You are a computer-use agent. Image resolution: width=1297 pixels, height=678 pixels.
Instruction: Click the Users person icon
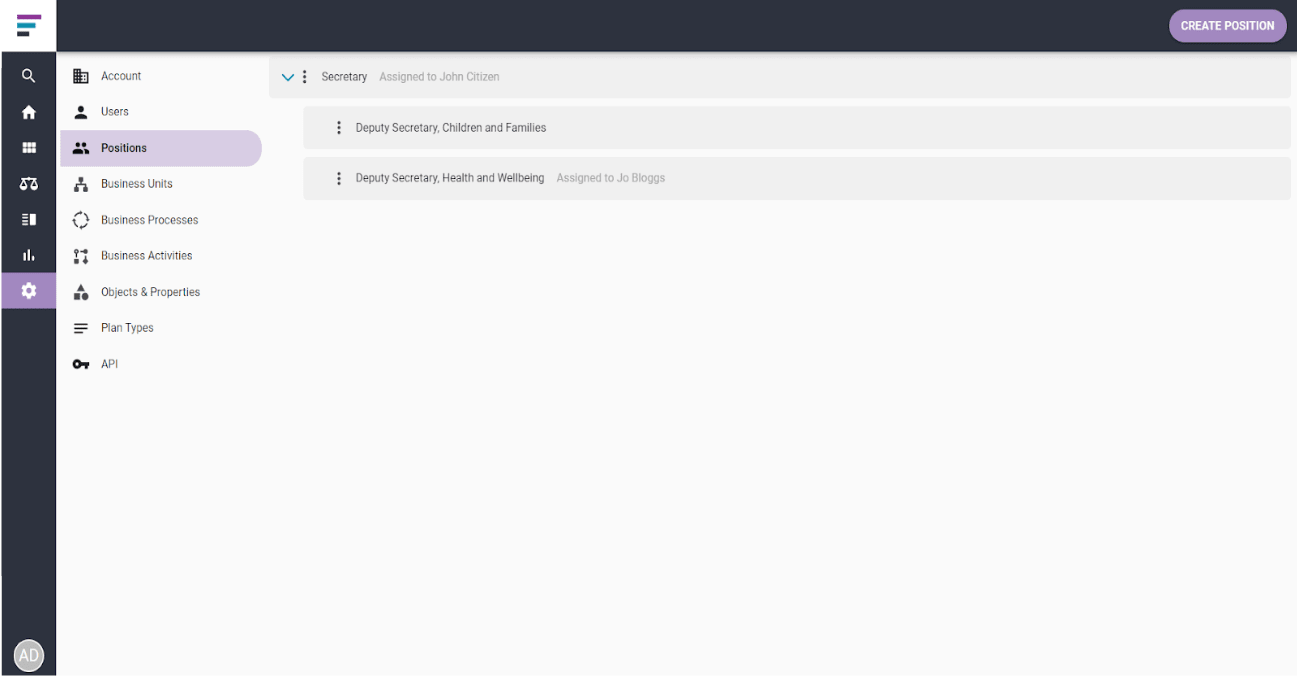pyautogui.click(x=81, y=112)
